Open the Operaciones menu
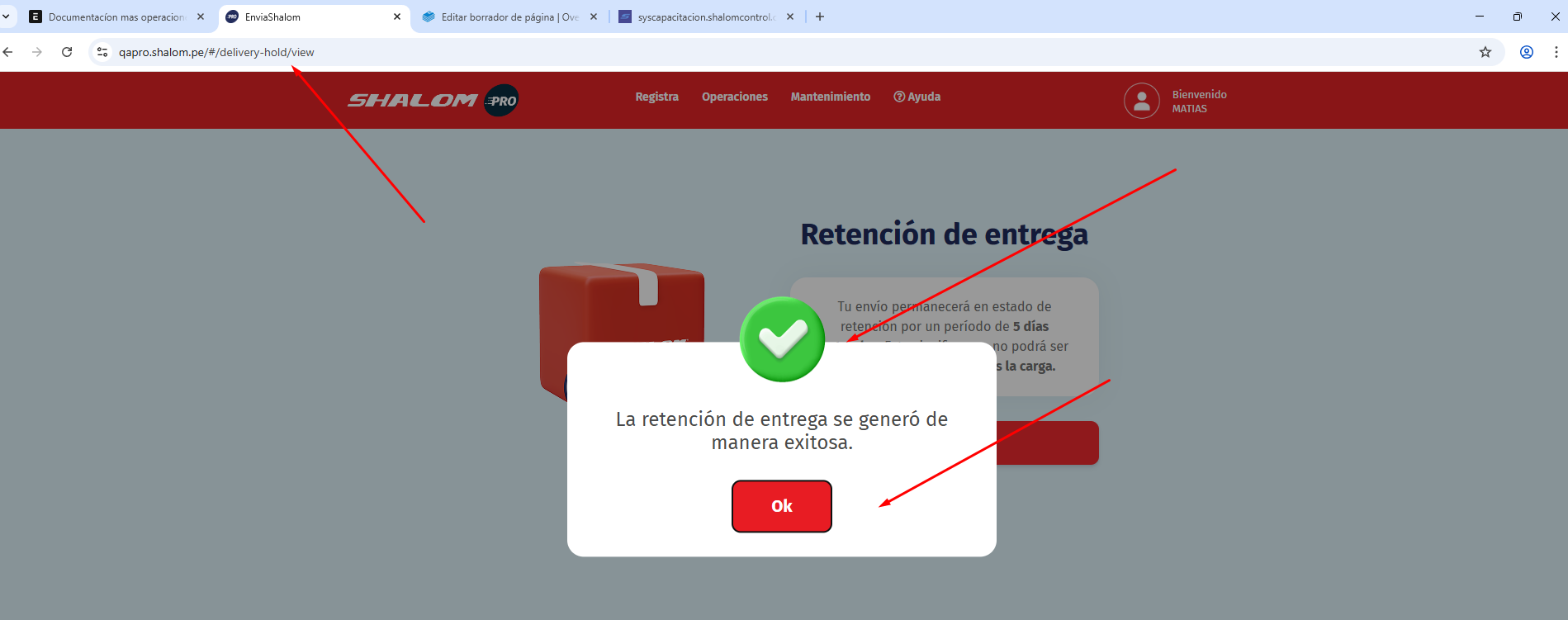Viewport: 1568px width, 620px height. tap(734, 97)
